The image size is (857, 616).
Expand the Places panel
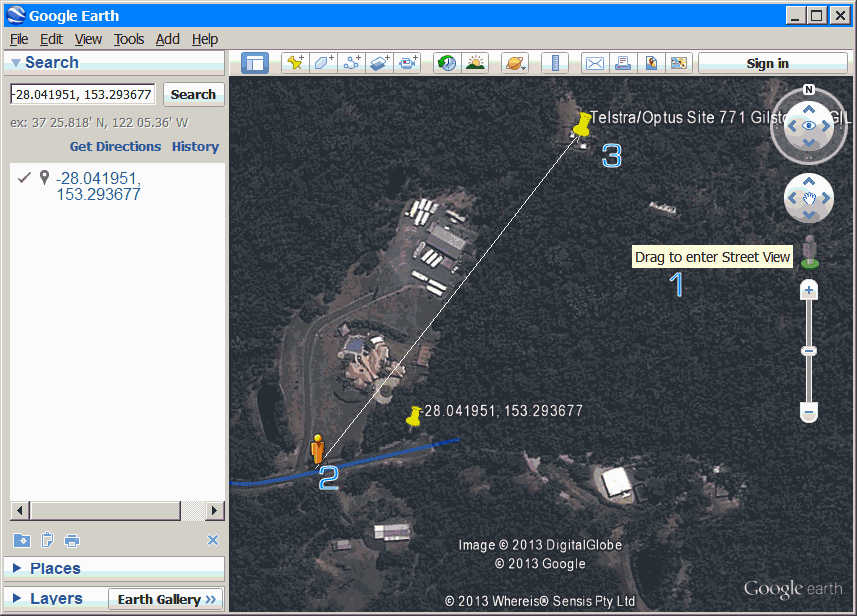(x=17, y=568)
